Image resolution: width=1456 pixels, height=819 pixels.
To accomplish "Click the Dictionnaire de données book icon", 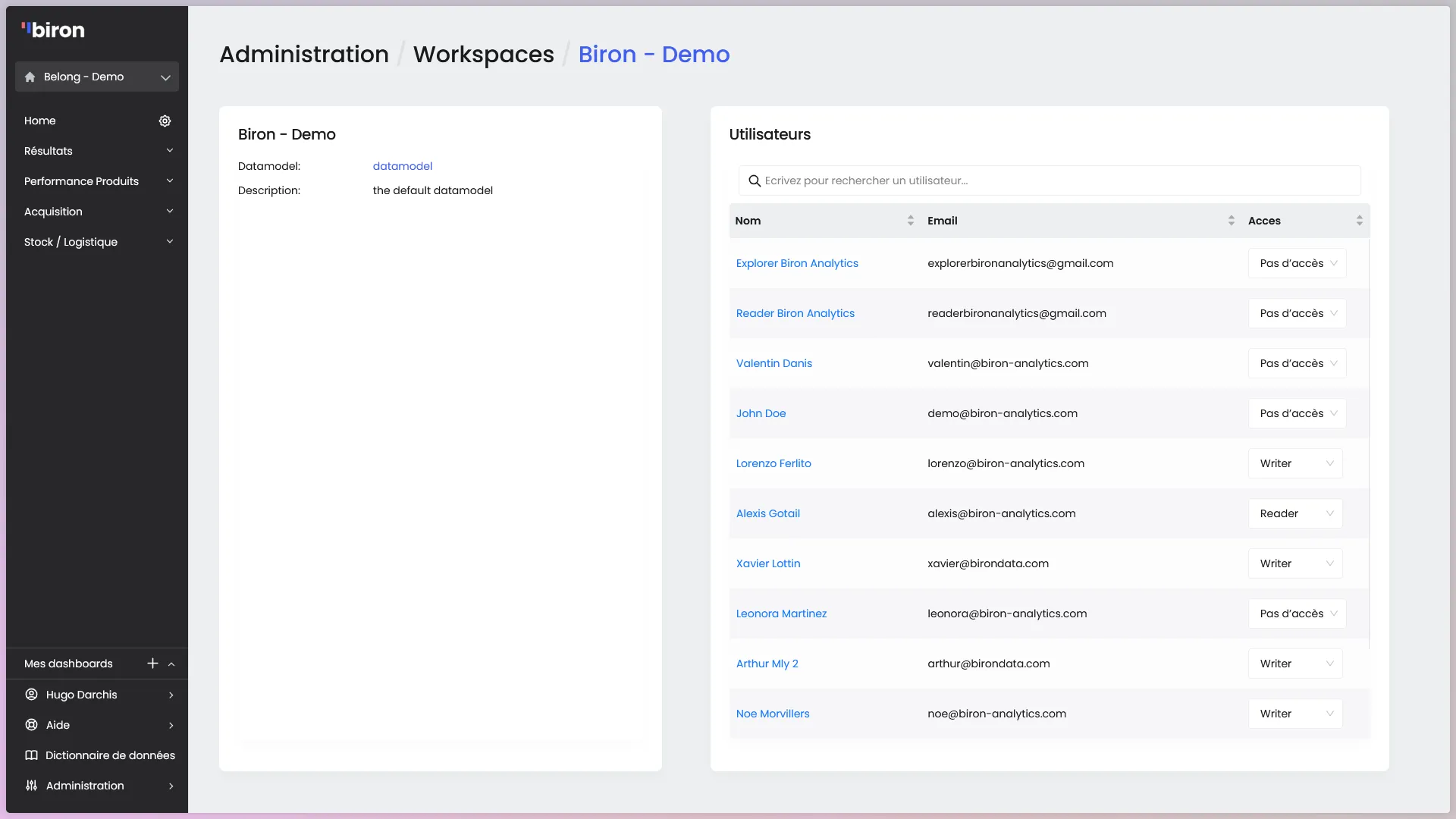I will 31,755.
